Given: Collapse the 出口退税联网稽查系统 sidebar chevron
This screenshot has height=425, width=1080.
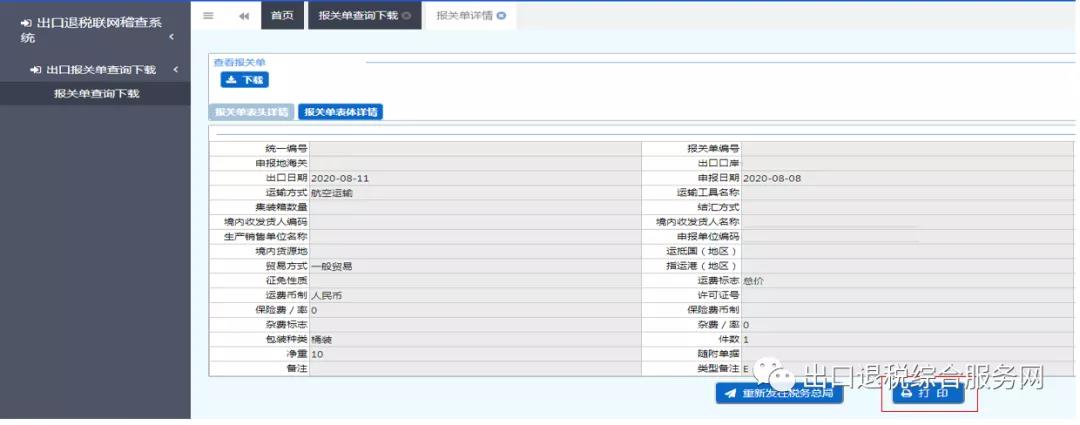Looking at the screenshot, I should tap(171, 37).
